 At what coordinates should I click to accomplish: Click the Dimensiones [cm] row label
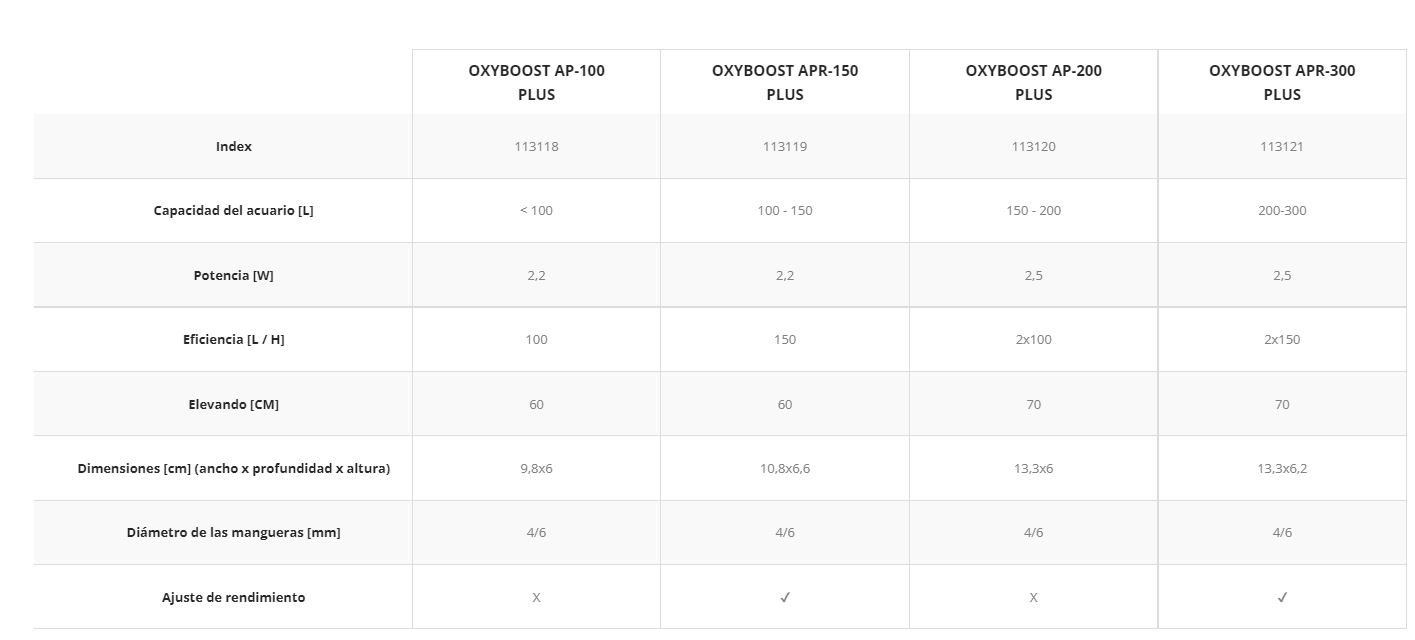[233, 468]
